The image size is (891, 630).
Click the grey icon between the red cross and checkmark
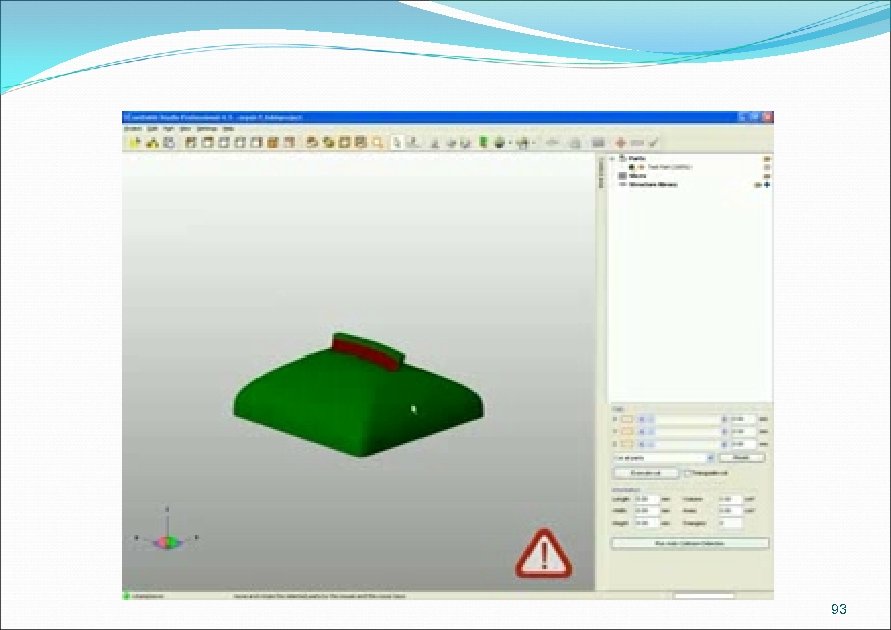point(637,143)
